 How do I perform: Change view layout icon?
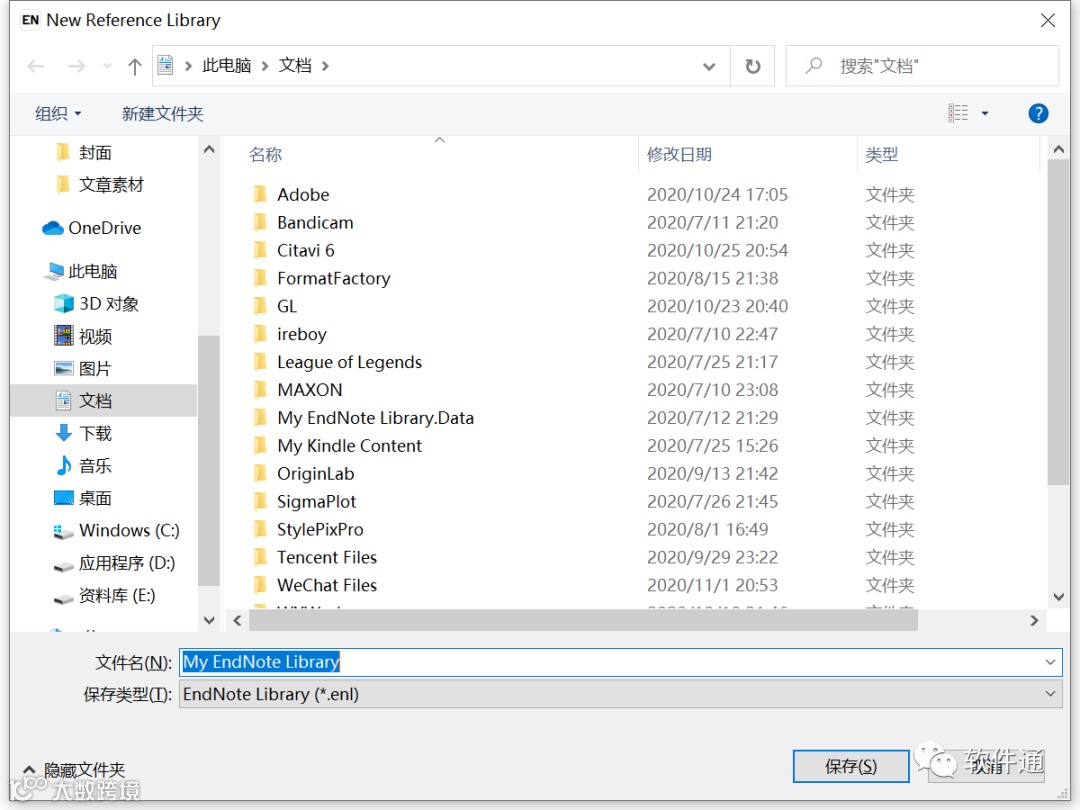click(958, 113)
